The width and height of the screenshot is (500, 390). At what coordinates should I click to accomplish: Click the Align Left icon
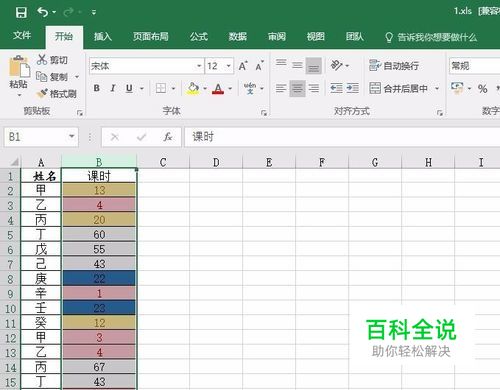point(281,88)
